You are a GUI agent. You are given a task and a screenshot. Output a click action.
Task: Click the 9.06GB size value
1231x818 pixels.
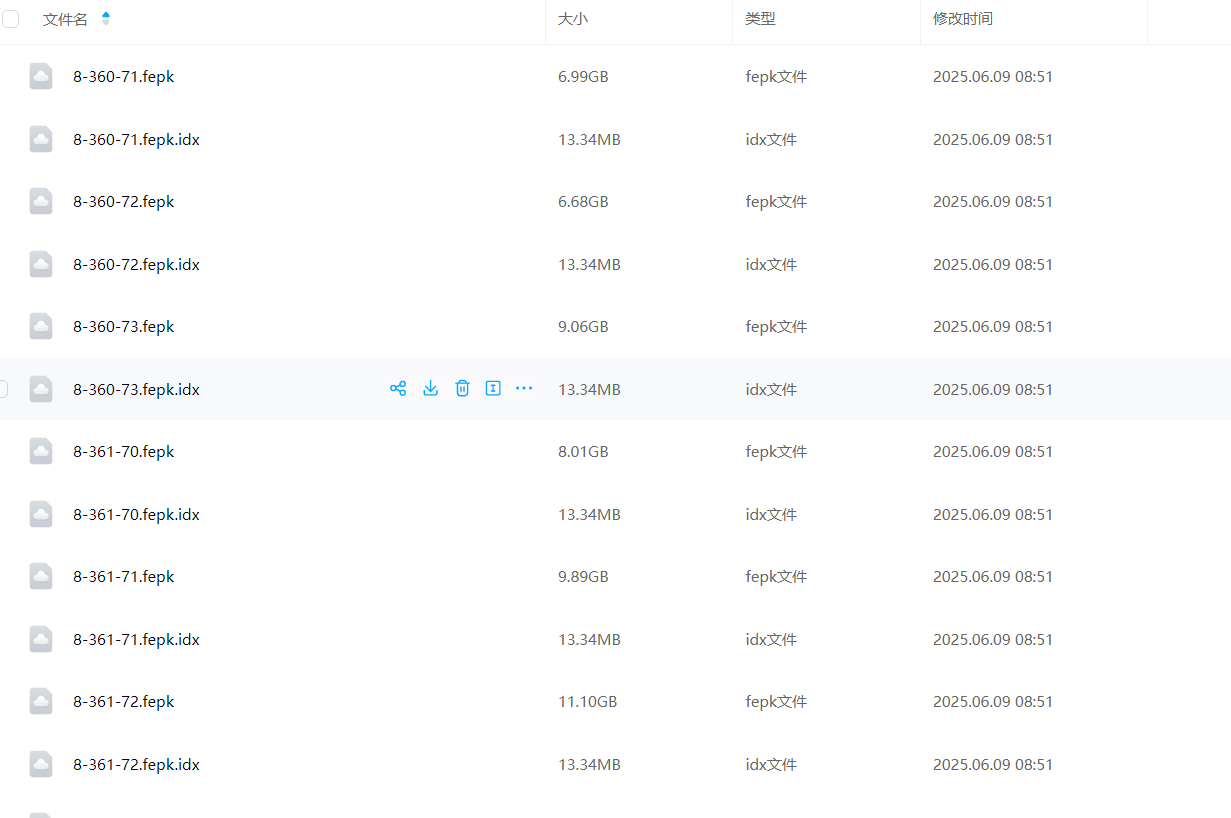pyautogui.click(x=583, y=326)
